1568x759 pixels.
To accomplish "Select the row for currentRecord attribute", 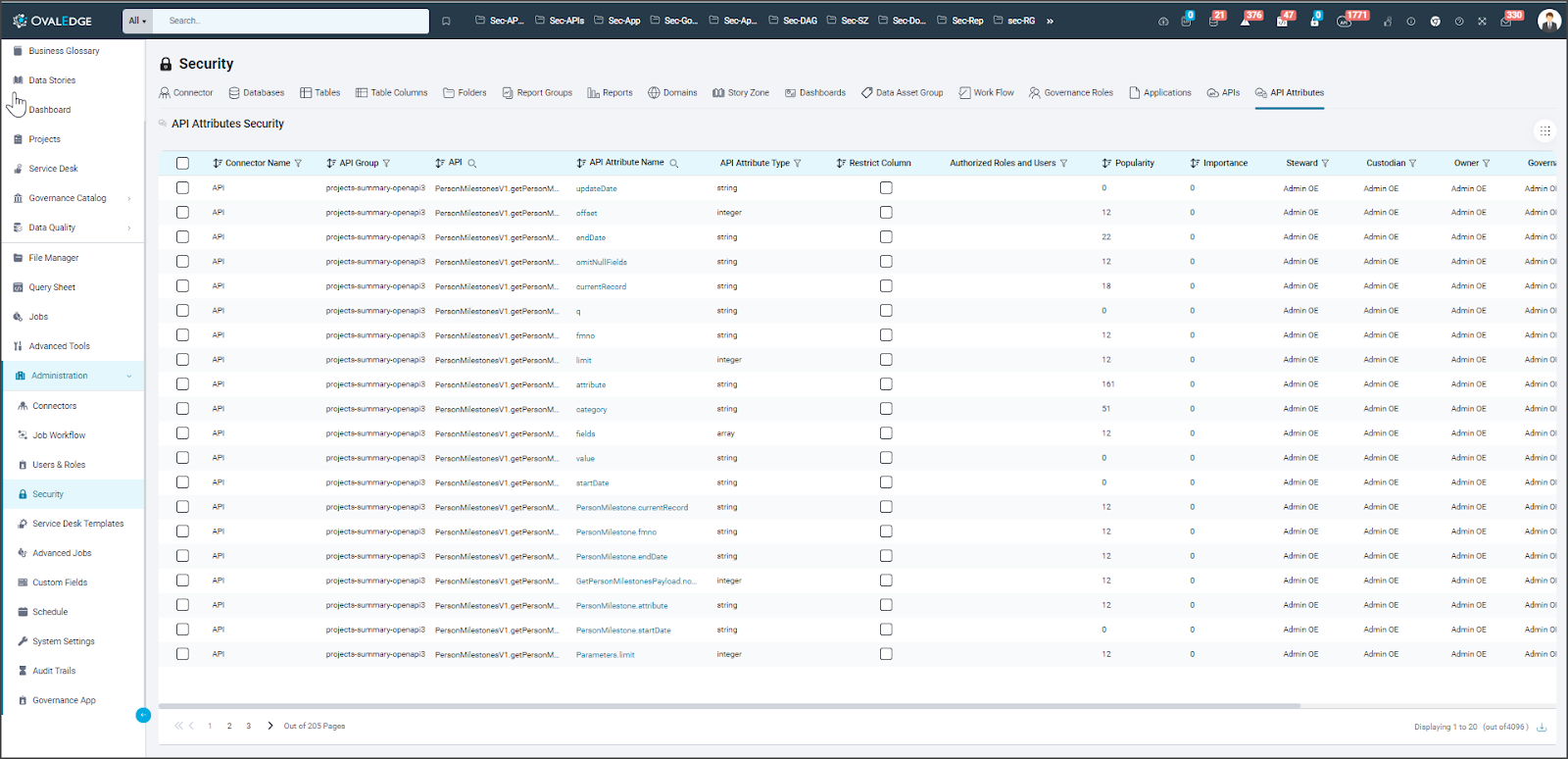I will click(182, 285).
